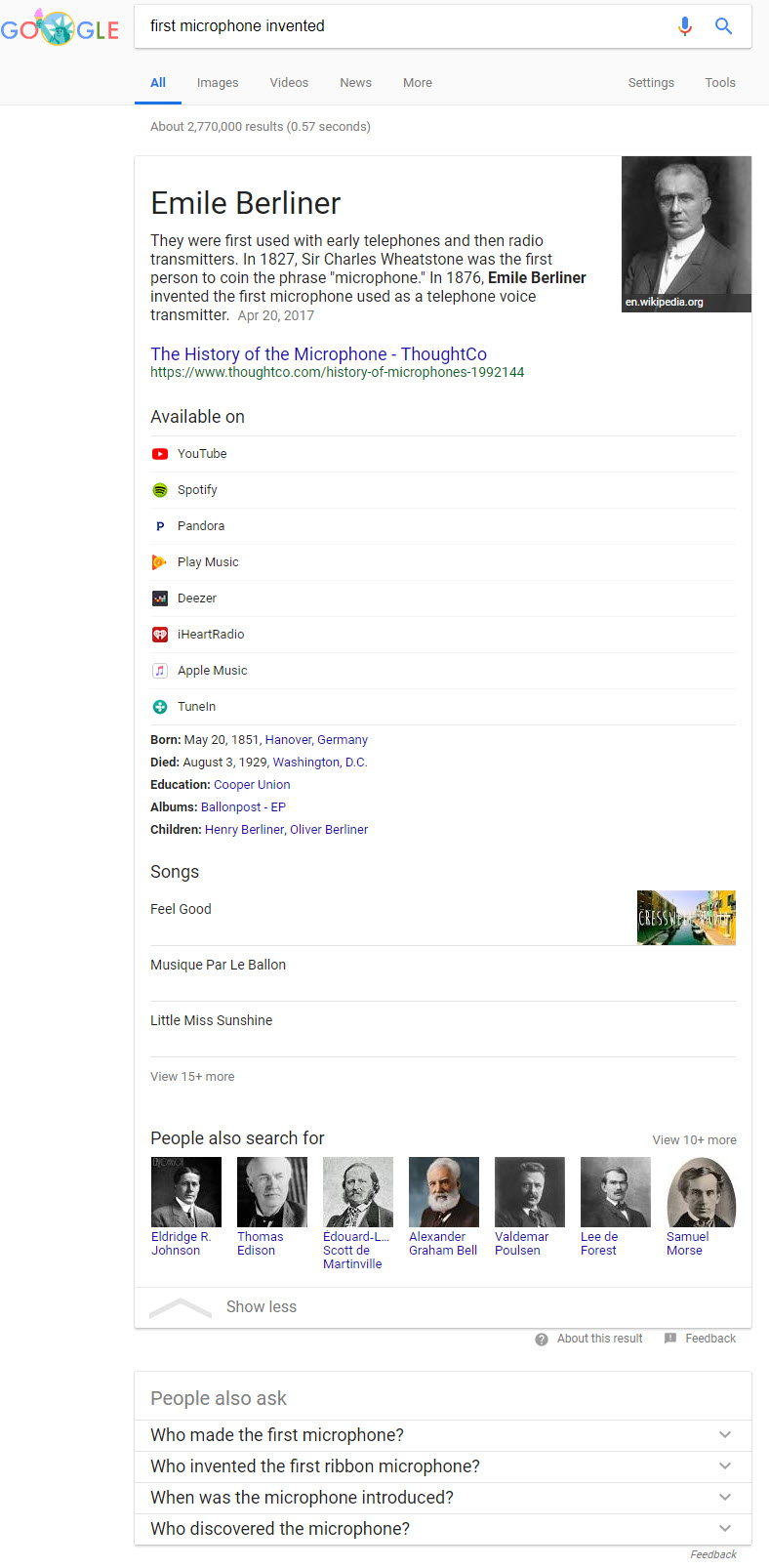This screenshot has width=769, height=1568.
Task: Switch to the News tab
Action: pos(355,83)
